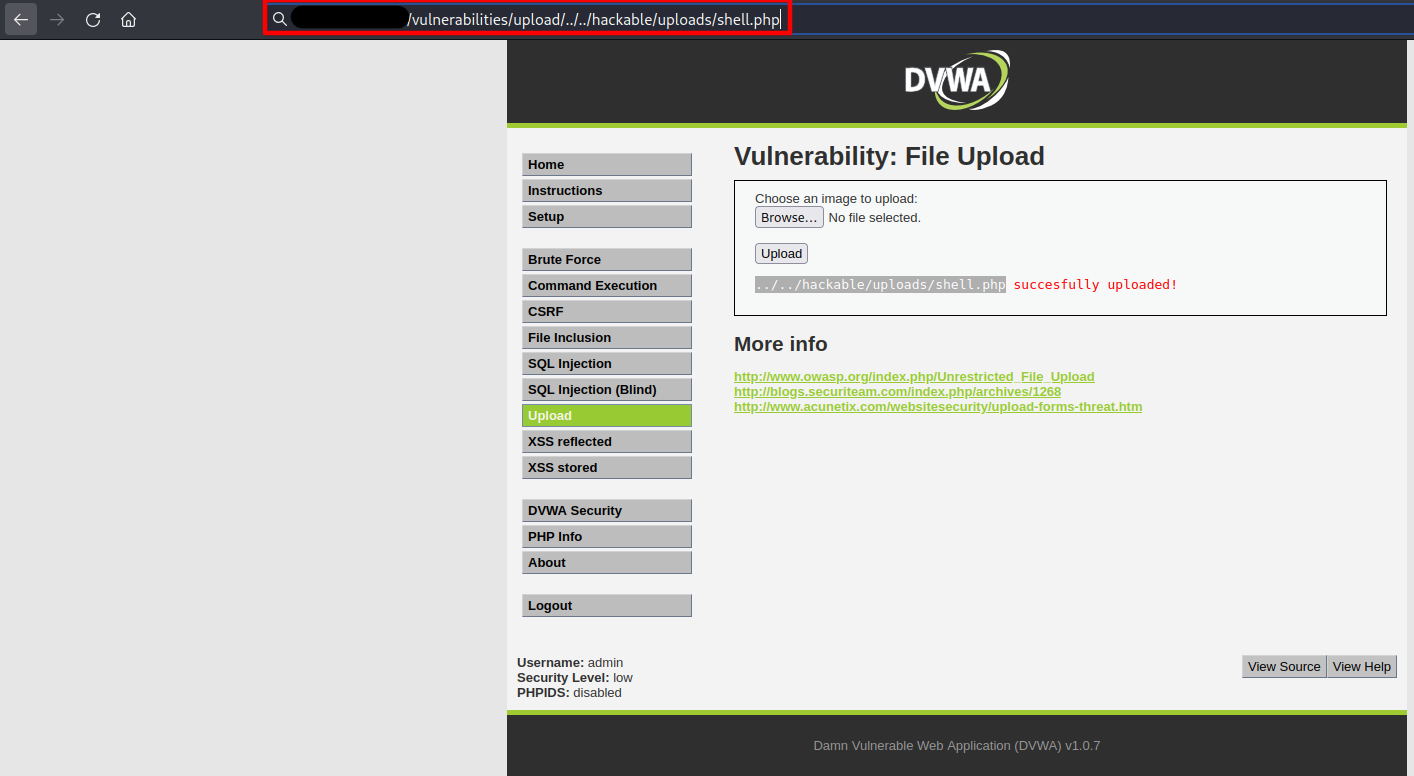Log out using the Logout item
The image size is (1414, 776).
(x=606, y=606)
